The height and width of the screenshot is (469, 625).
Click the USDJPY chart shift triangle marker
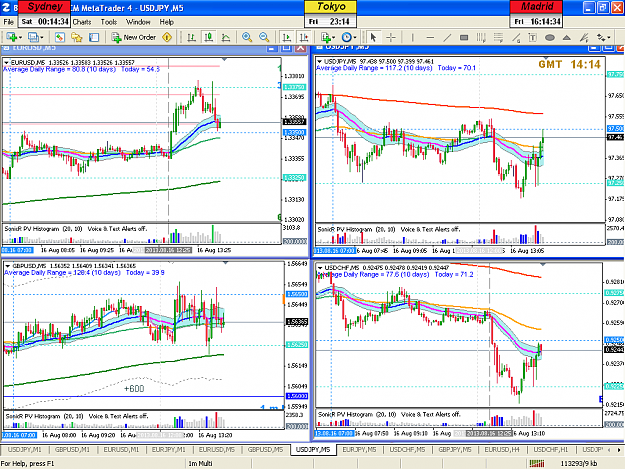coord(546,59)
